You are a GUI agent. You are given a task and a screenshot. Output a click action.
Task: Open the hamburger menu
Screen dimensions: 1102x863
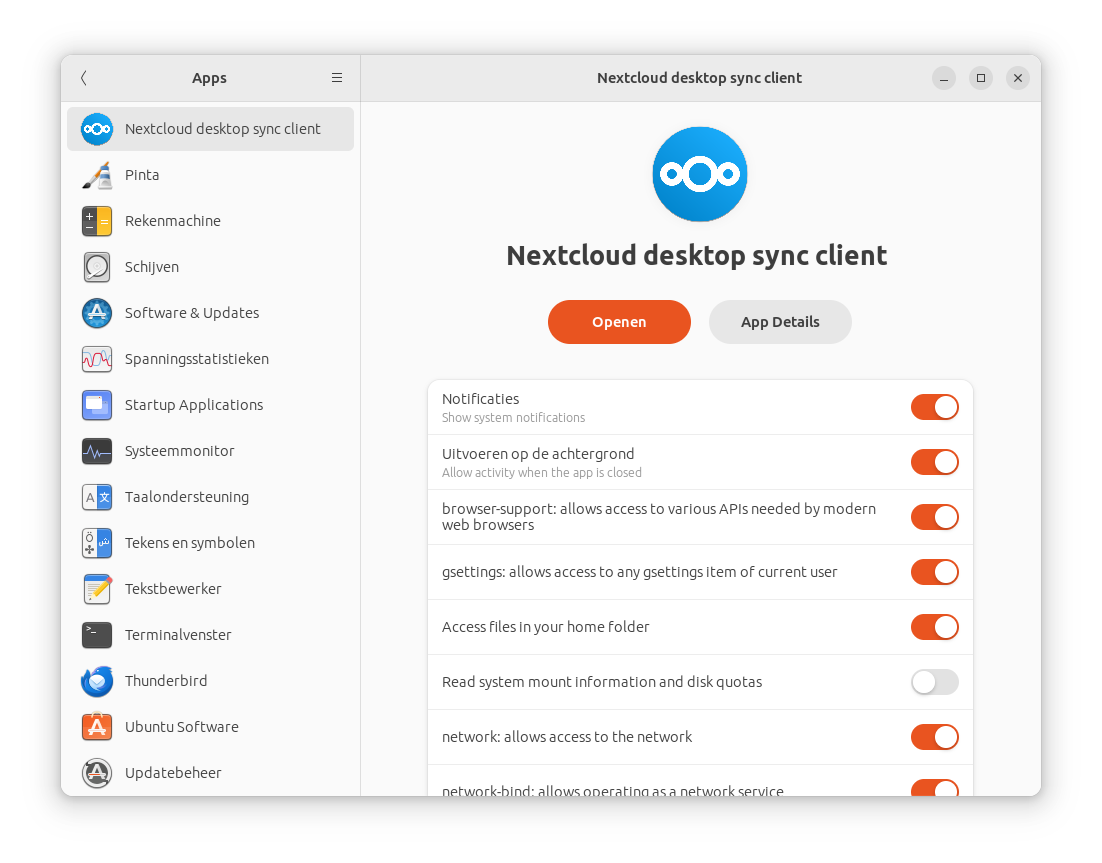(x=337, y=78)
